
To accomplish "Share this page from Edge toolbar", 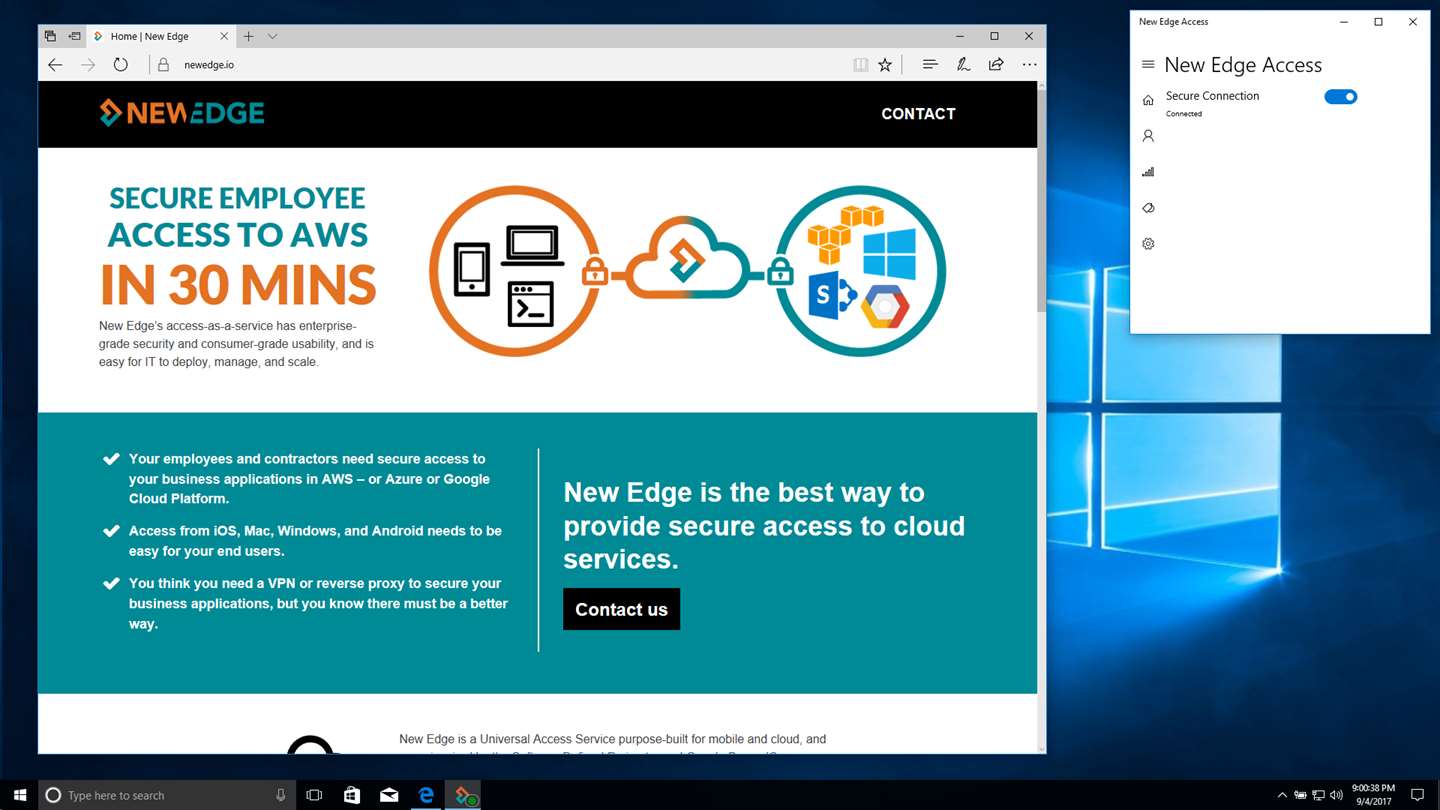I will point(996,65).
